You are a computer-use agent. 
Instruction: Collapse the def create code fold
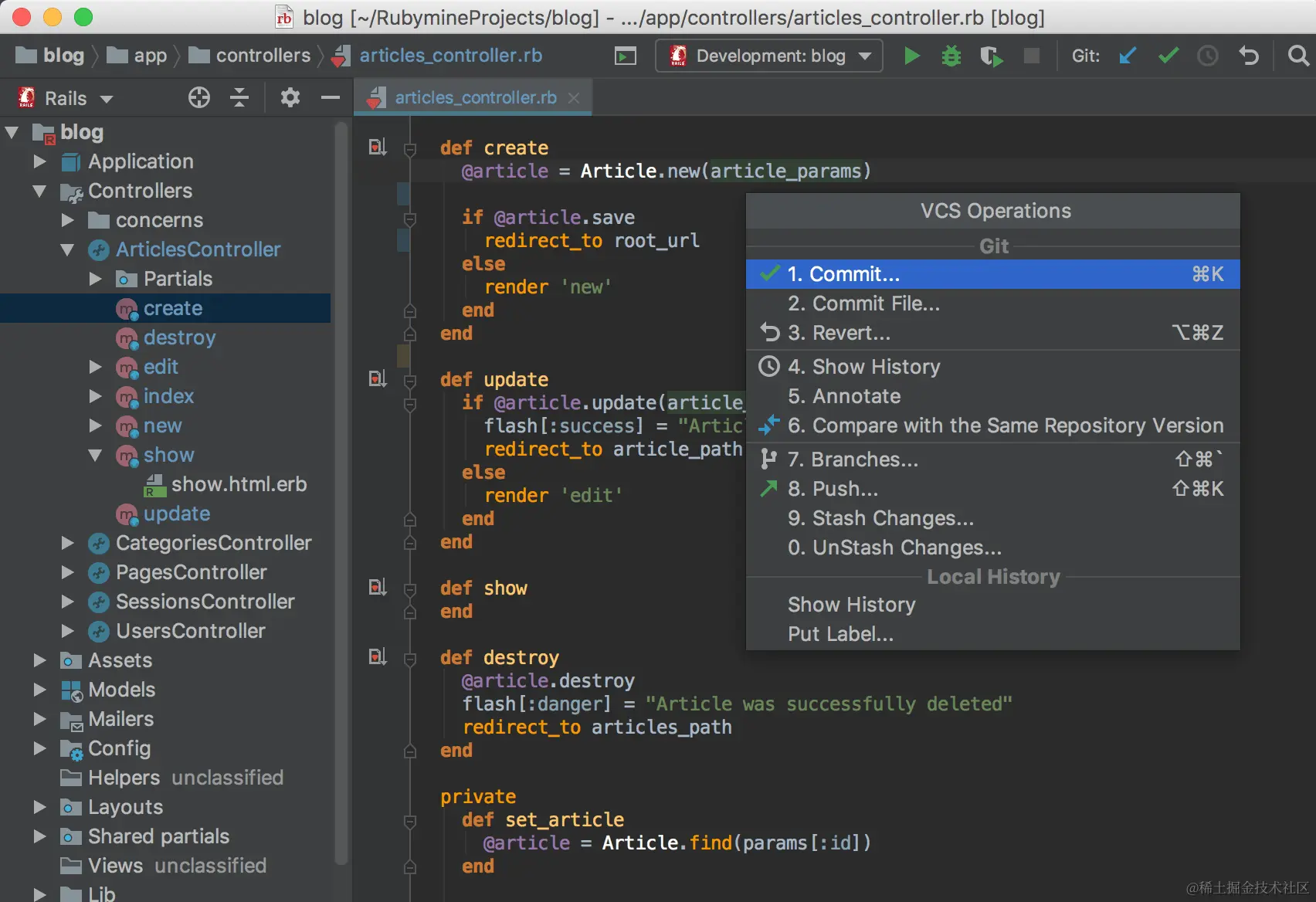[x=410, y=149]
